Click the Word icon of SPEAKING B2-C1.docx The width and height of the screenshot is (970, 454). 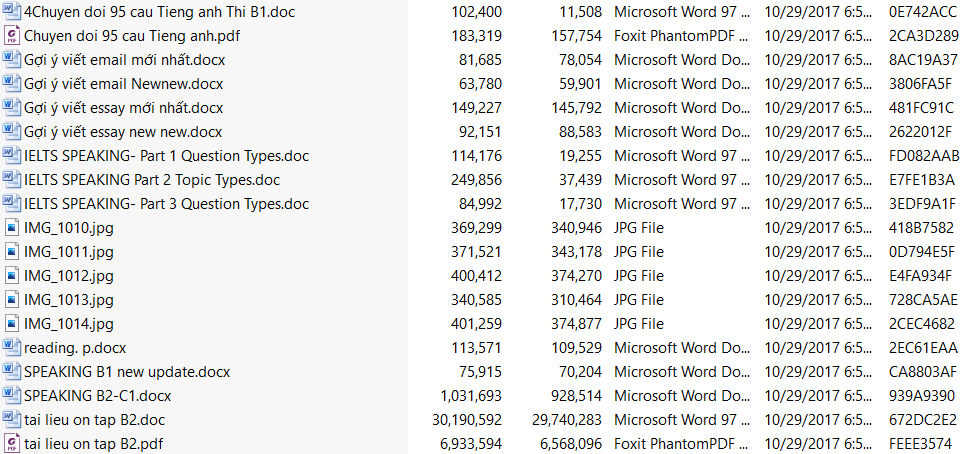point(11,396)
